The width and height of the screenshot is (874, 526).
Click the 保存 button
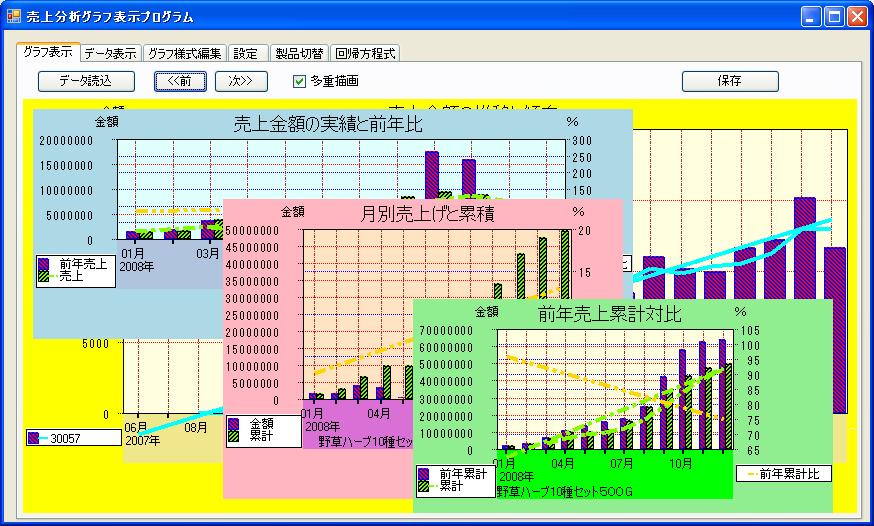coord(730,81)
